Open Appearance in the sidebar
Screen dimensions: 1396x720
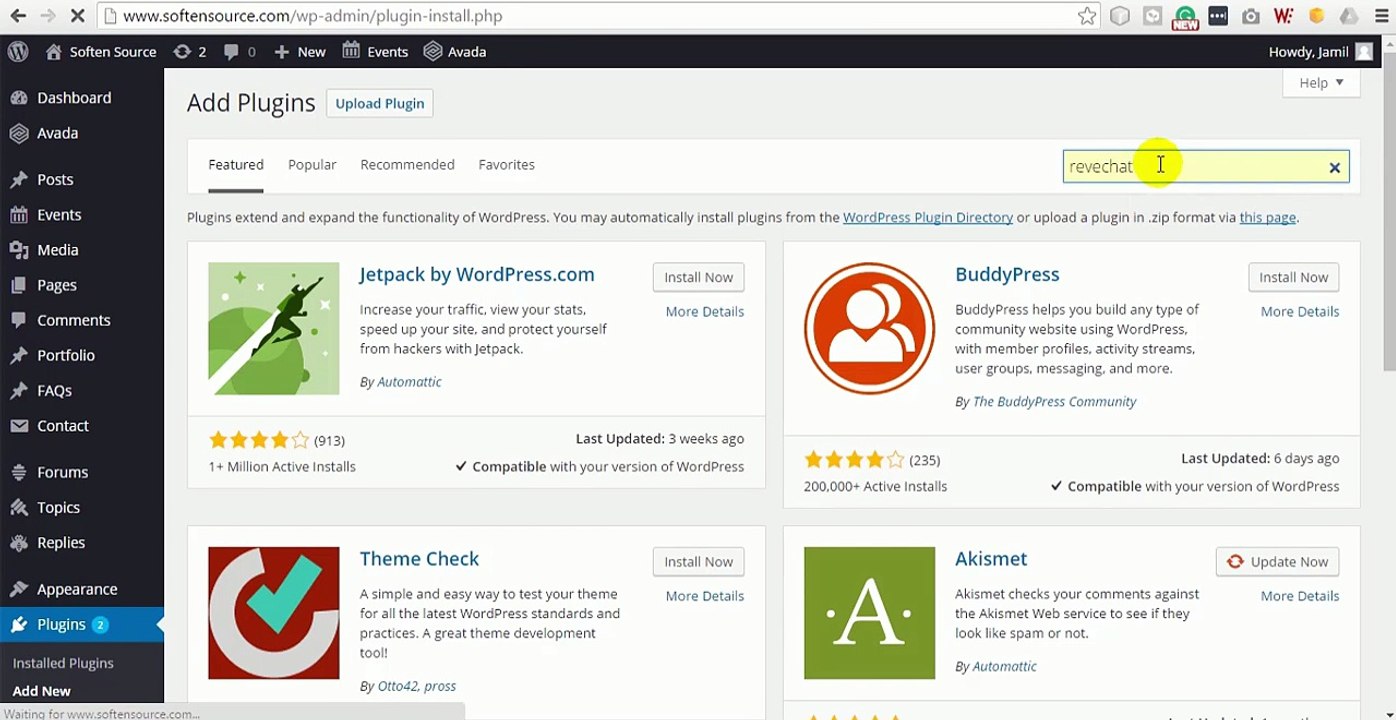tap(77, 589)
